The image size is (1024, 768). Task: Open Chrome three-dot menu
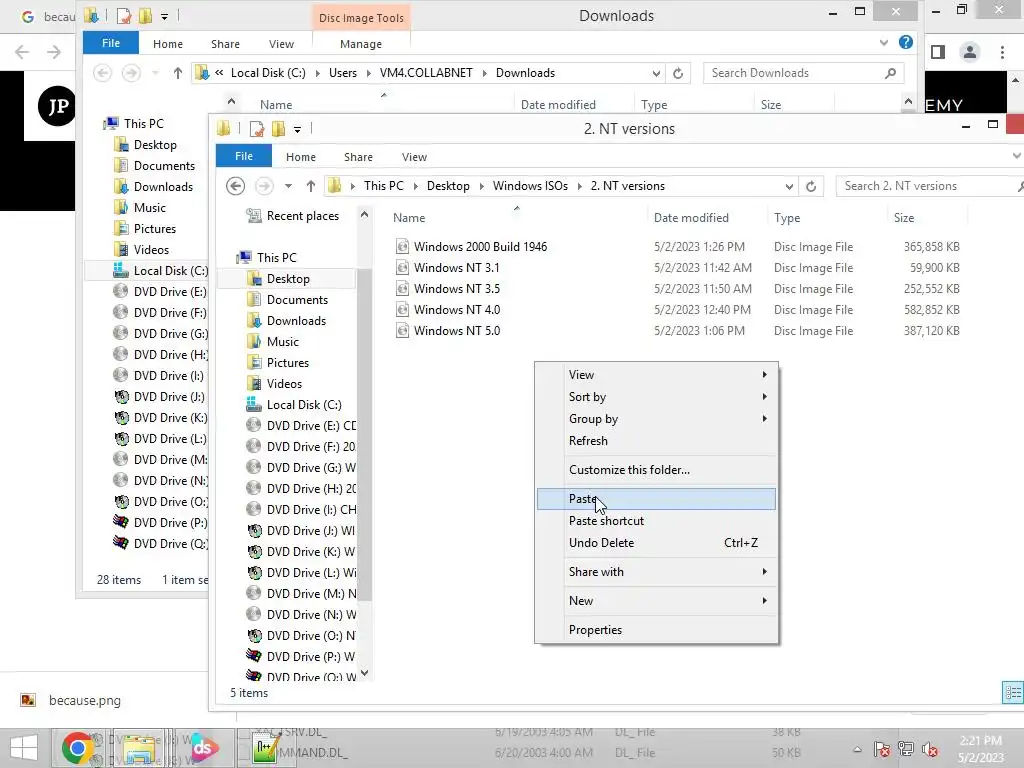(1002, 52)
